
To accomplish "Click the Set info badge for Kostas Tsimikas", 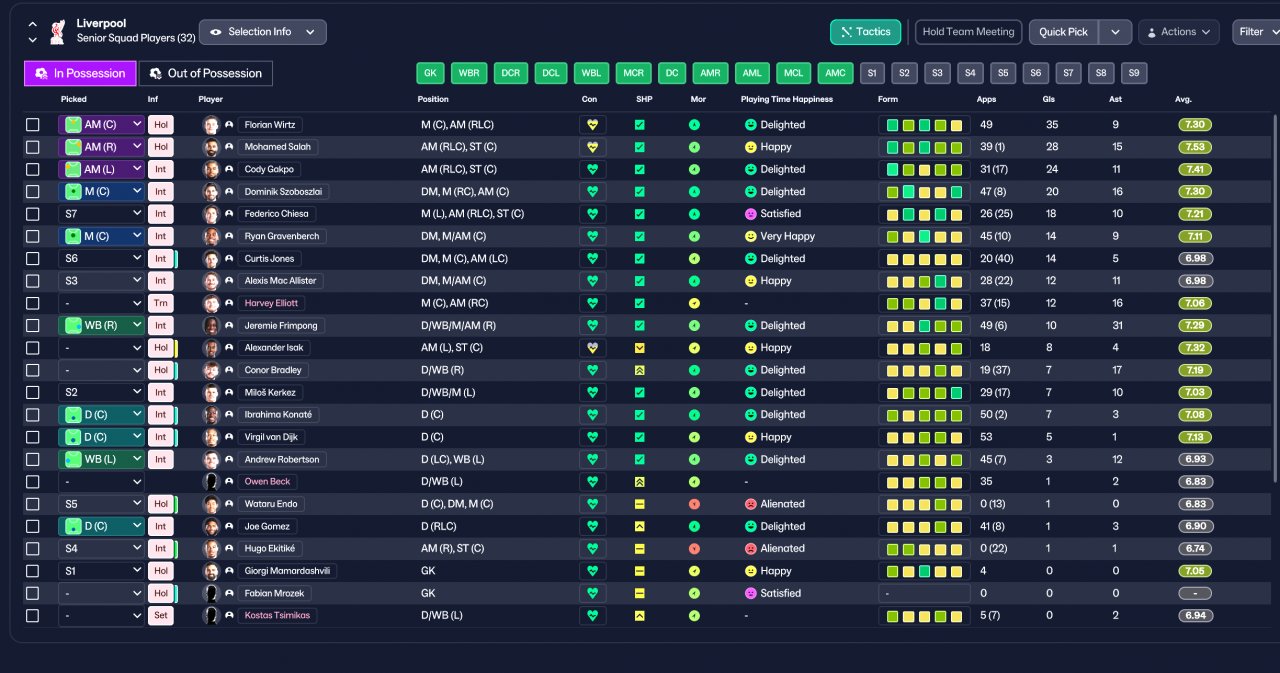I will [x=160, y=615].
